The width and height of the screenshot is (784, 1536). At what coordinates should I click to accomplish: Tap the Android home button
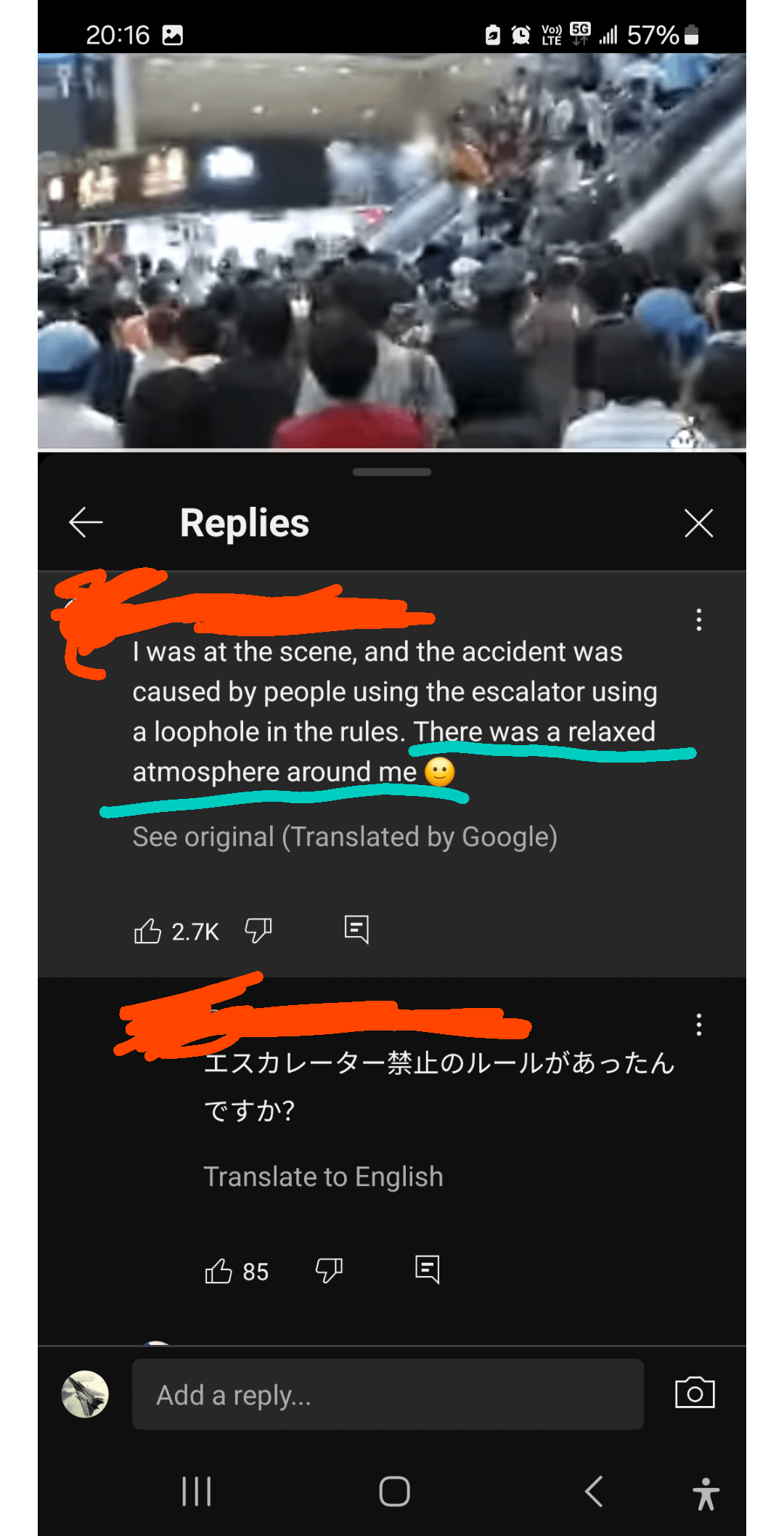click(x=394, y=1492)
